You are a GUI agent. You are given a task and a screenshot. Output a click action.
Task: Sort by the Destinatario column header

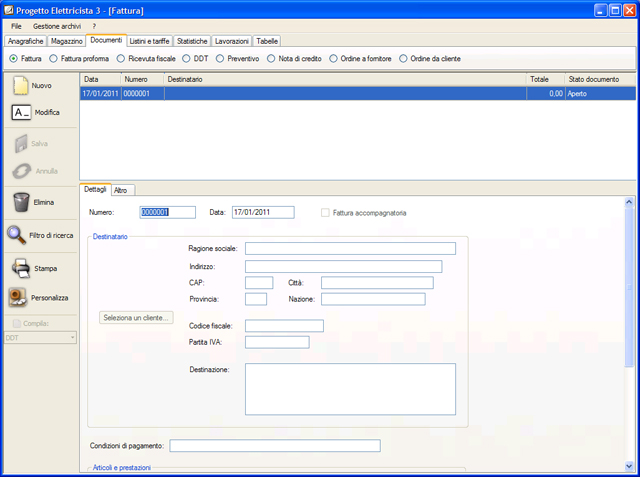345,79
